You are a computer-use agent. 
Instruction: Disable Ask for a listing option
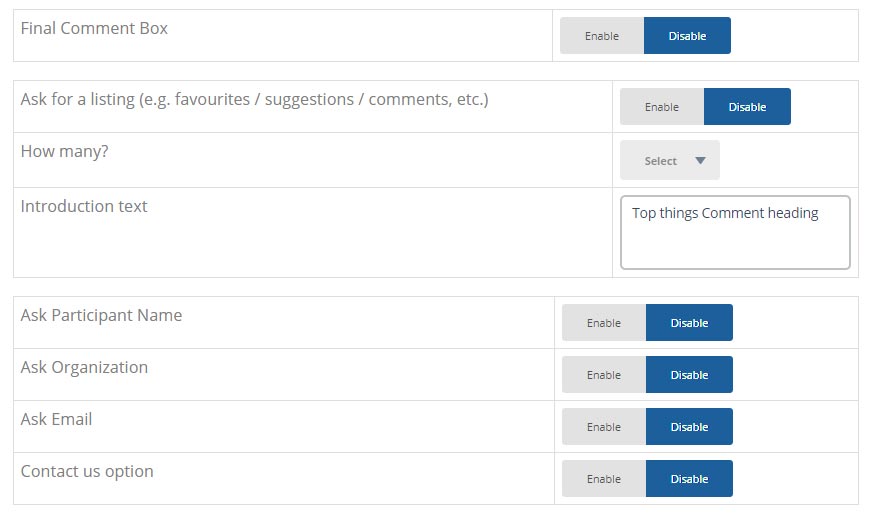coord(747,107)
